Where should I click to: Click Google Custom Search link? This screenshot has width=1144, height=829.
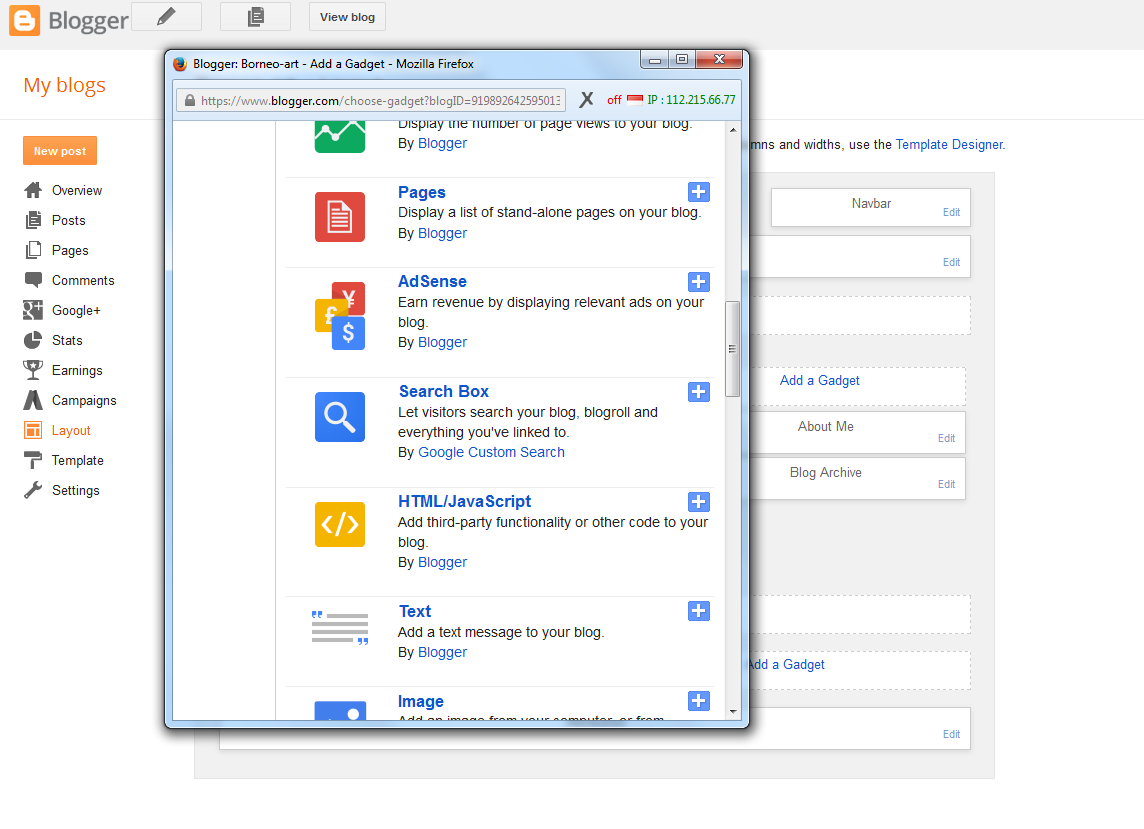491,452
